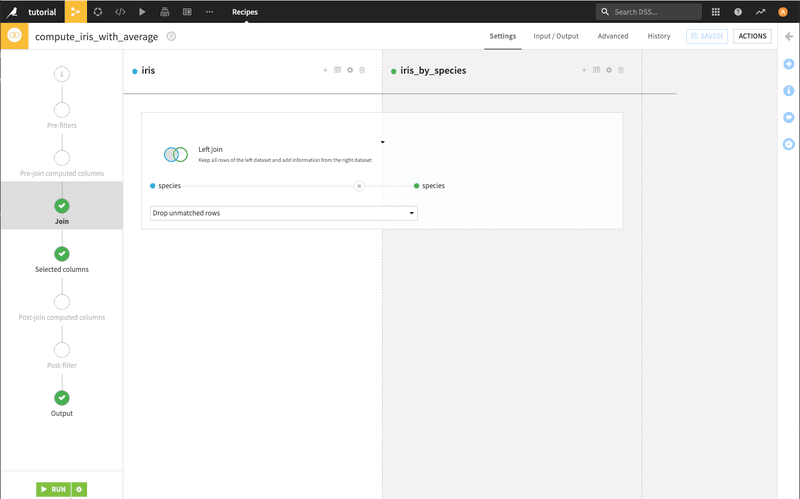Open the info details icon in right sidebar
Image resolution: width=800 pixels, height=499 pixels.
pos(789,91)
